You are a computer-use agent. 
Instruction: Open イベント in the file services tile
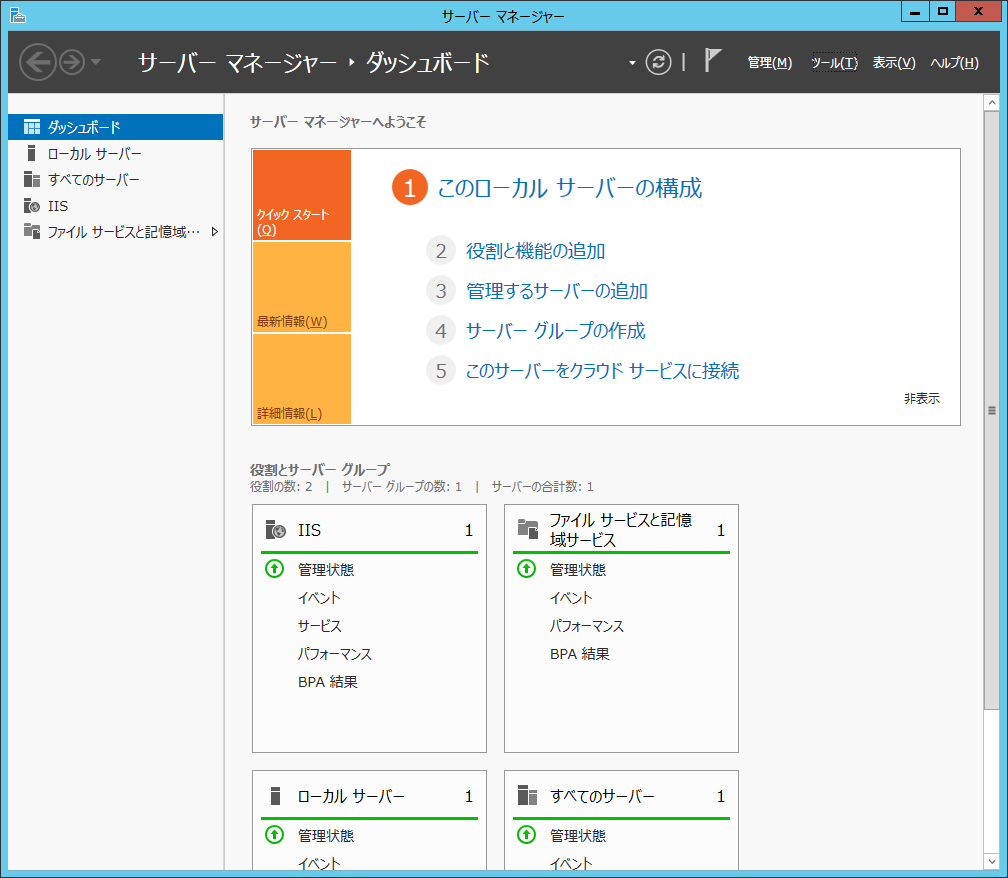point(572,598)
